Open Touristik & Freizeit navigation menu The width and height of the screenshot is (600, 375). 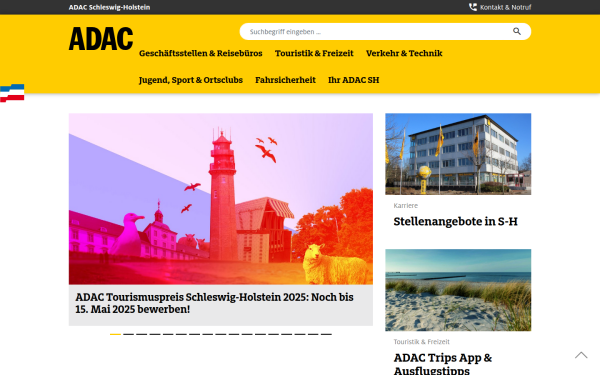tap(314, 53)
